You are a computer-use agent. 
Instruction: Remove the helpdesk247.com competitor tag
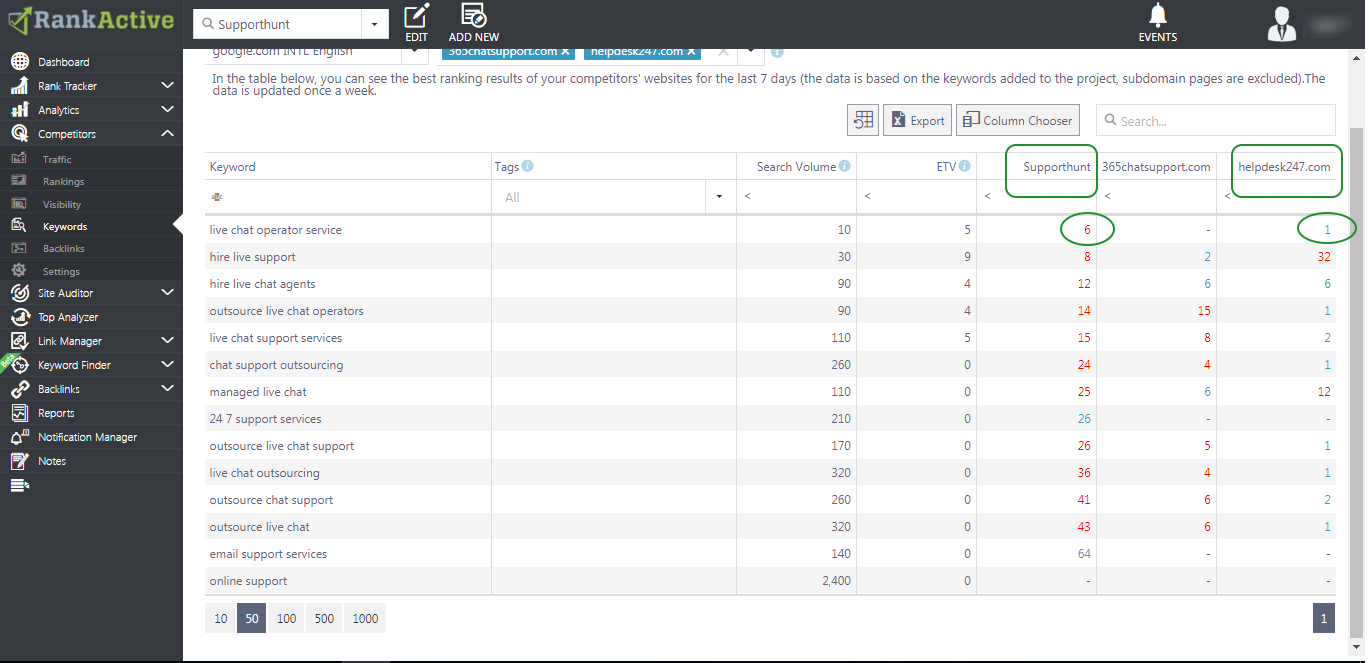click(691, 51)
